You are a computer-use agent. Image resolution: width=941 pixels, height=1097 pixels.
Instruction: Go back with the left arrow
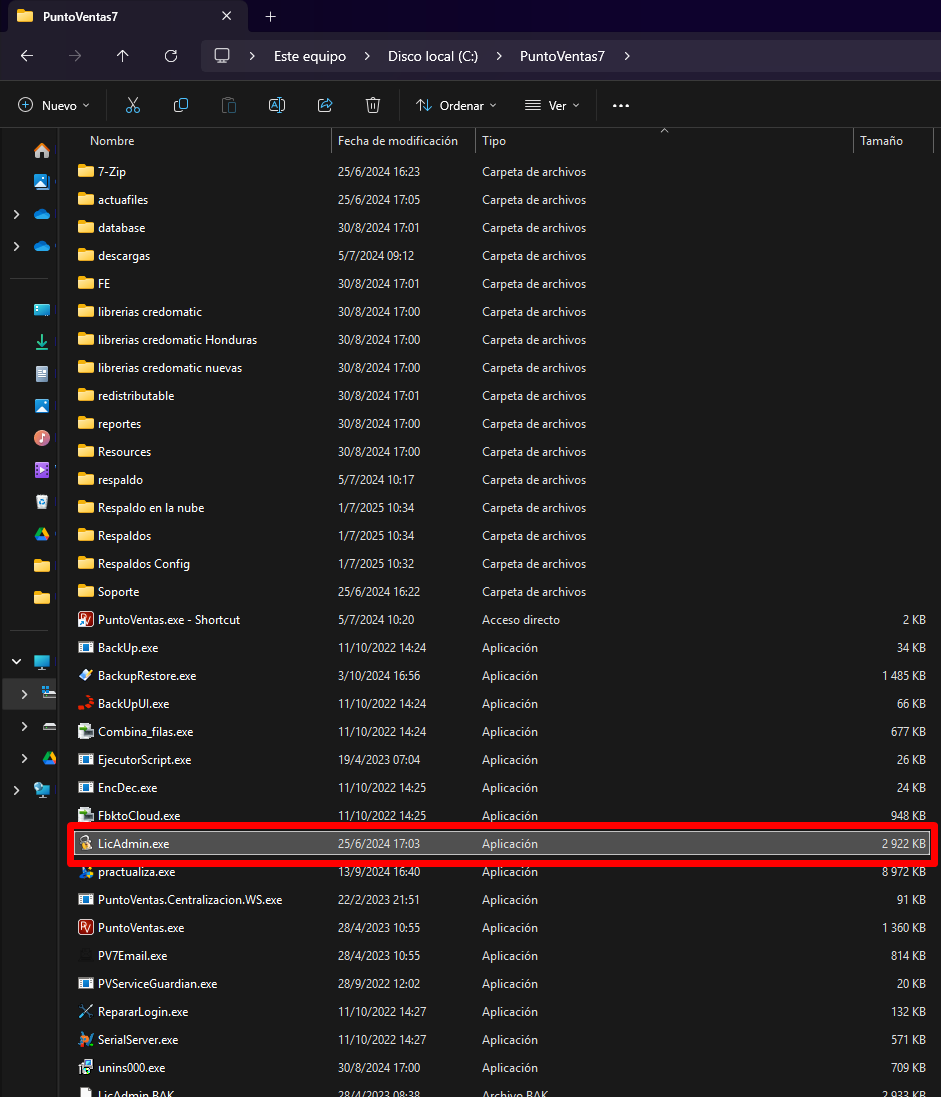(x=27, y=56)
